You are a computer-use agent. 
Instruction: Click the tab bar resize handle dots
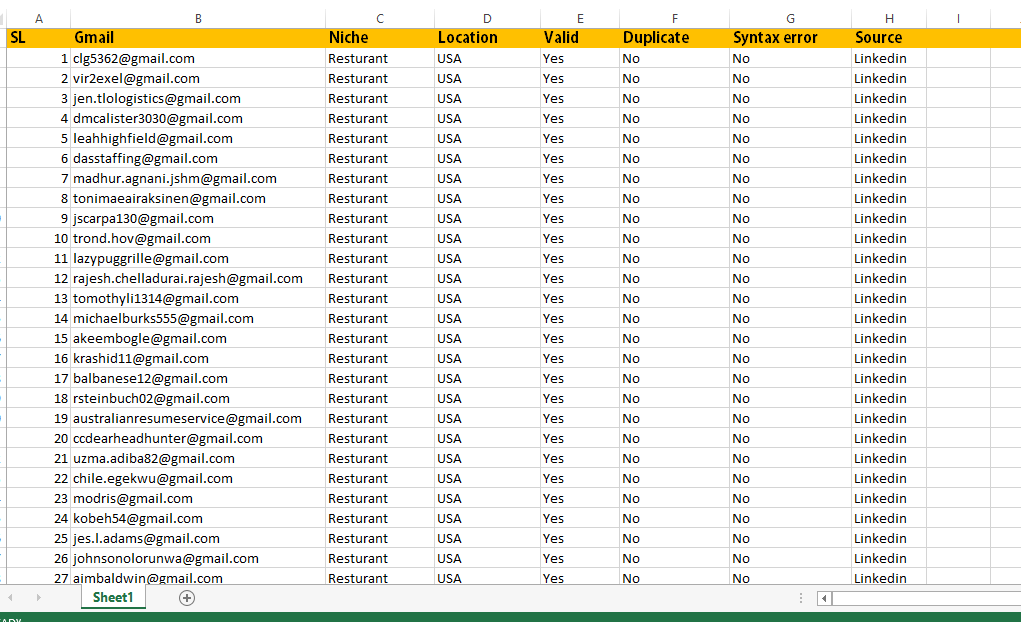click(800, 598)
